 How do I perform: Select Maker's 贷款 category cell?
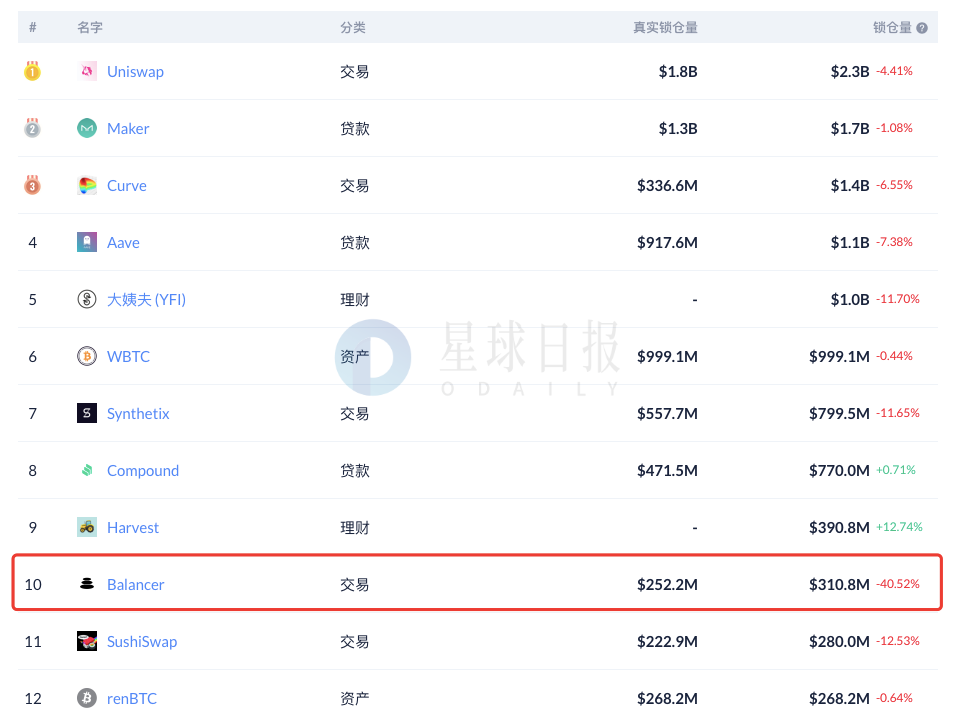(x=354, y=129)
